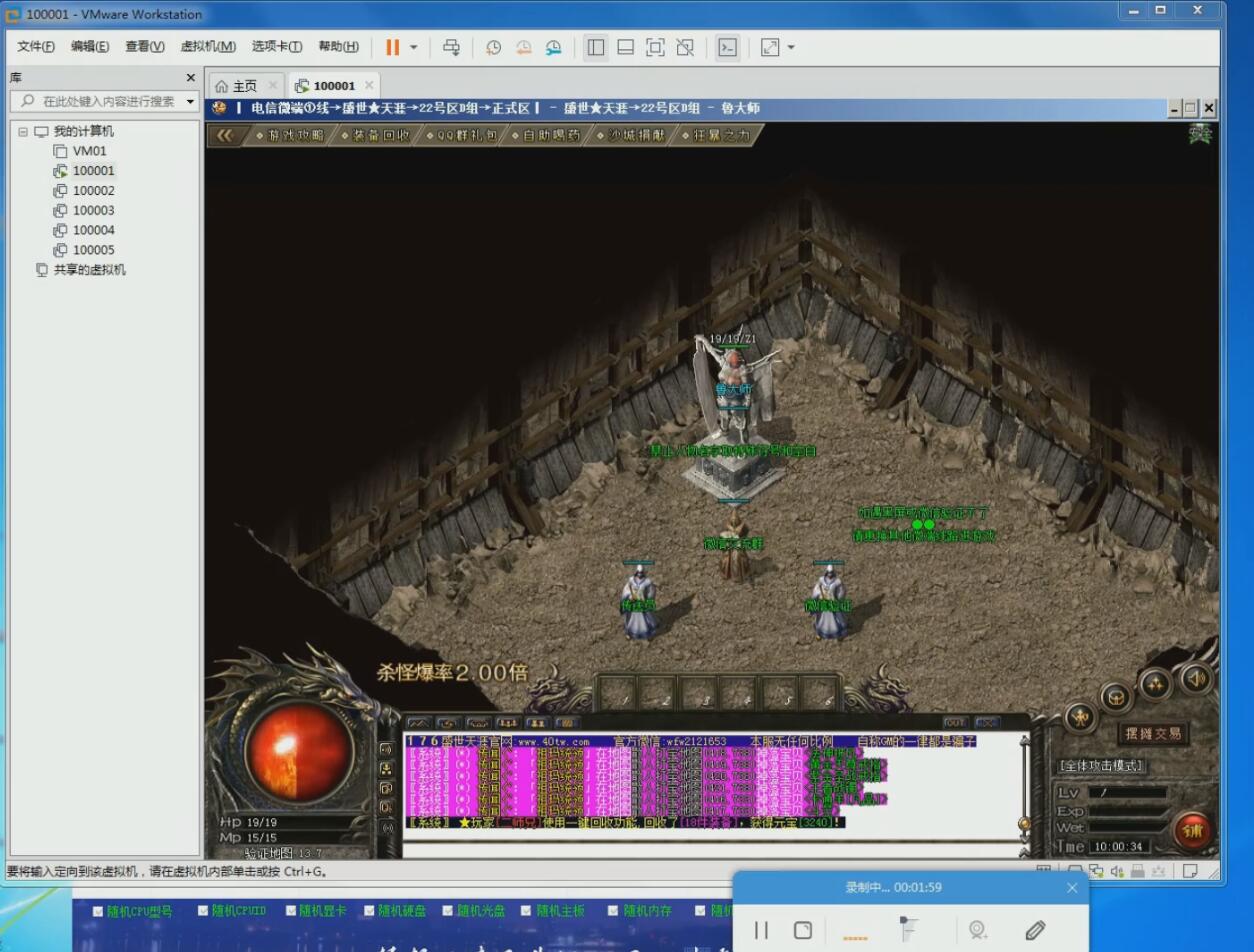Click quick item slot 1
1254x952 pixels.
[617, 693]
